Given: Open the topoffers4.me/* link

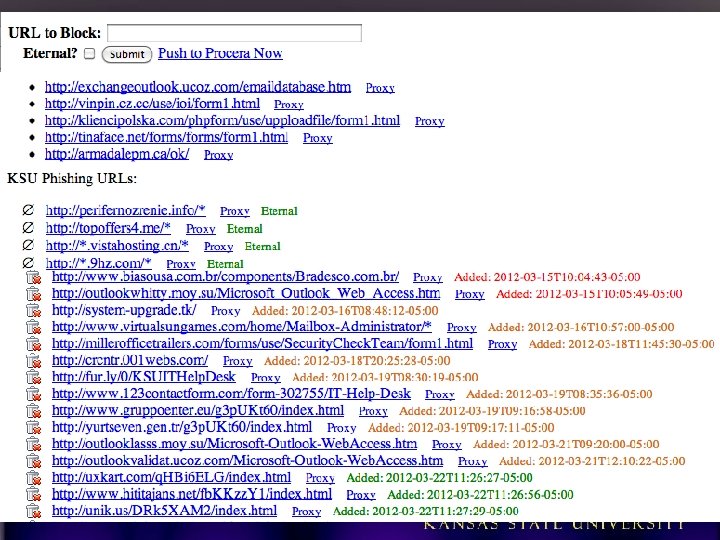Looking at the screenshot, I should pyautogui.click(x=108, y=228).
